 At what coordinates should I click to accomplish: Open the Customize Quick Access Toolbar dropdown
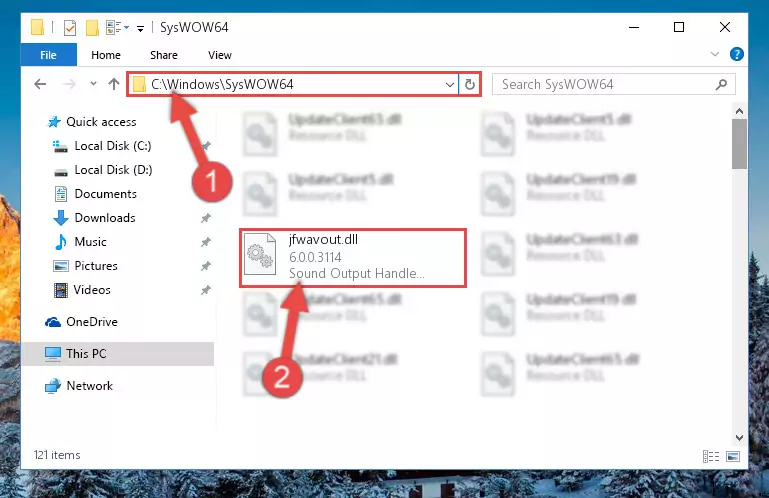pos(140,29)
